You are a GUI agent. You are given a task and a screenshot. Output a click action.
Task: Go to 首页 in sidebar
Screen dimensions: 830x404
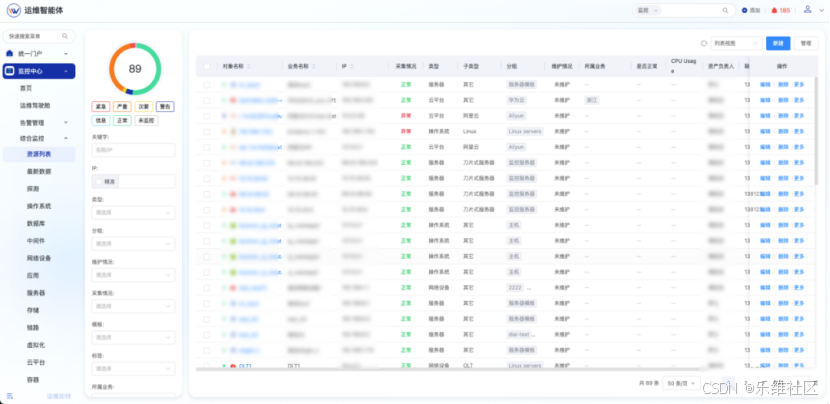(26, 88)
